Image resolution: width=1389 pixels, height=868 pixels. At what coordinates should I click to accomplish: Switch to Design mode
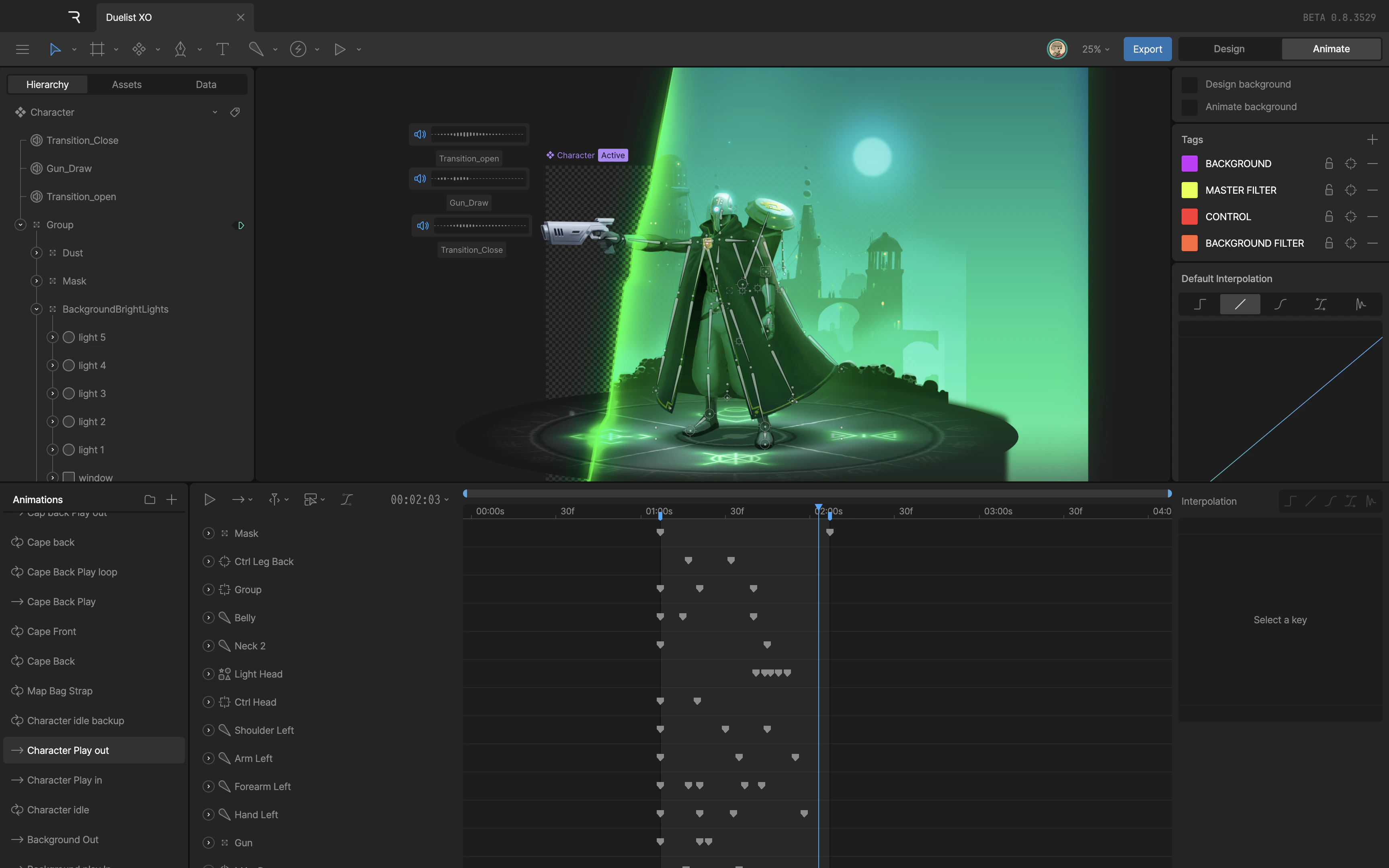tap(1228, 48)
